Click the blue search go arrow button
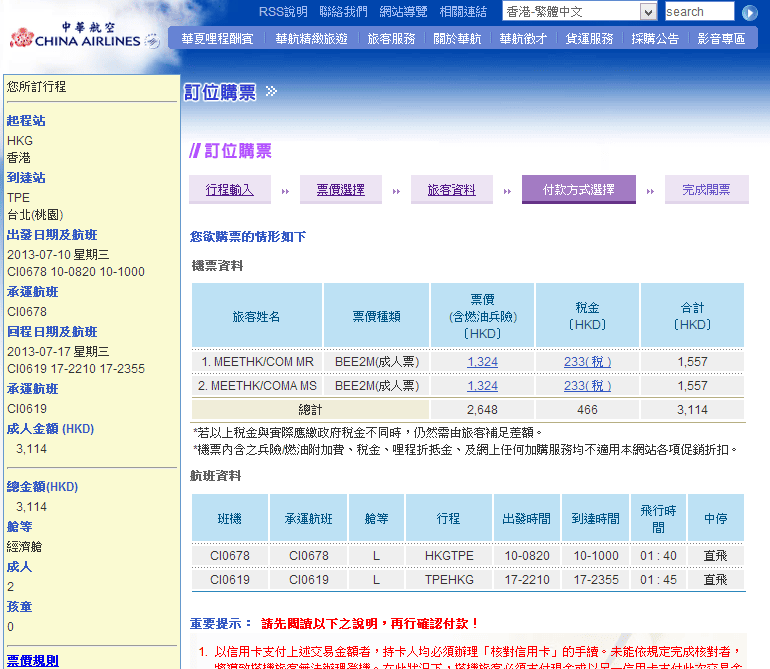Viewport: 770px width, 669px height. (x=750, y=12)
